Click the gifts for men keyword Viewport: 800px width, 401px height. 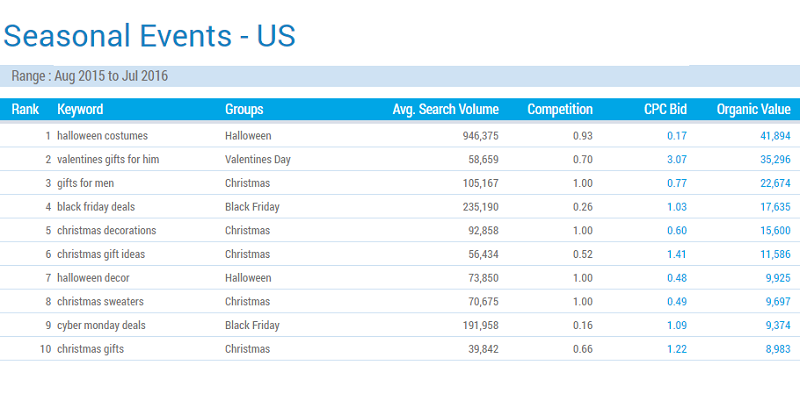87,183
